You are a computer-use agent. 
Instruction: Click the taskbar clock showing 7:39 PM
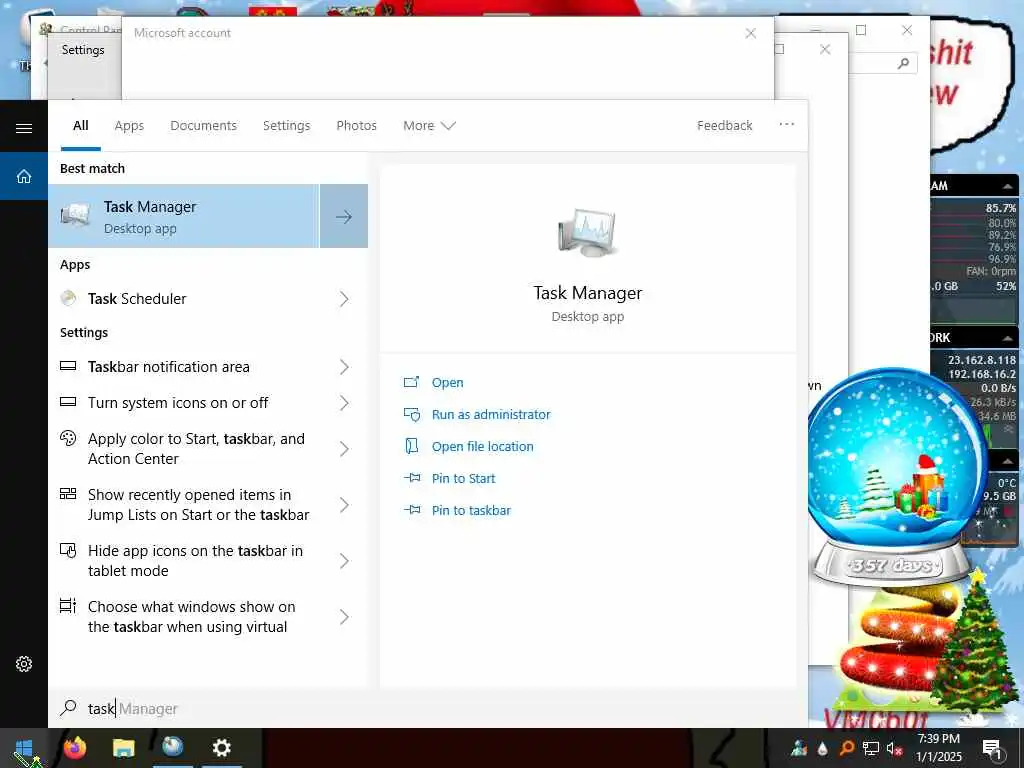[938, 748]
